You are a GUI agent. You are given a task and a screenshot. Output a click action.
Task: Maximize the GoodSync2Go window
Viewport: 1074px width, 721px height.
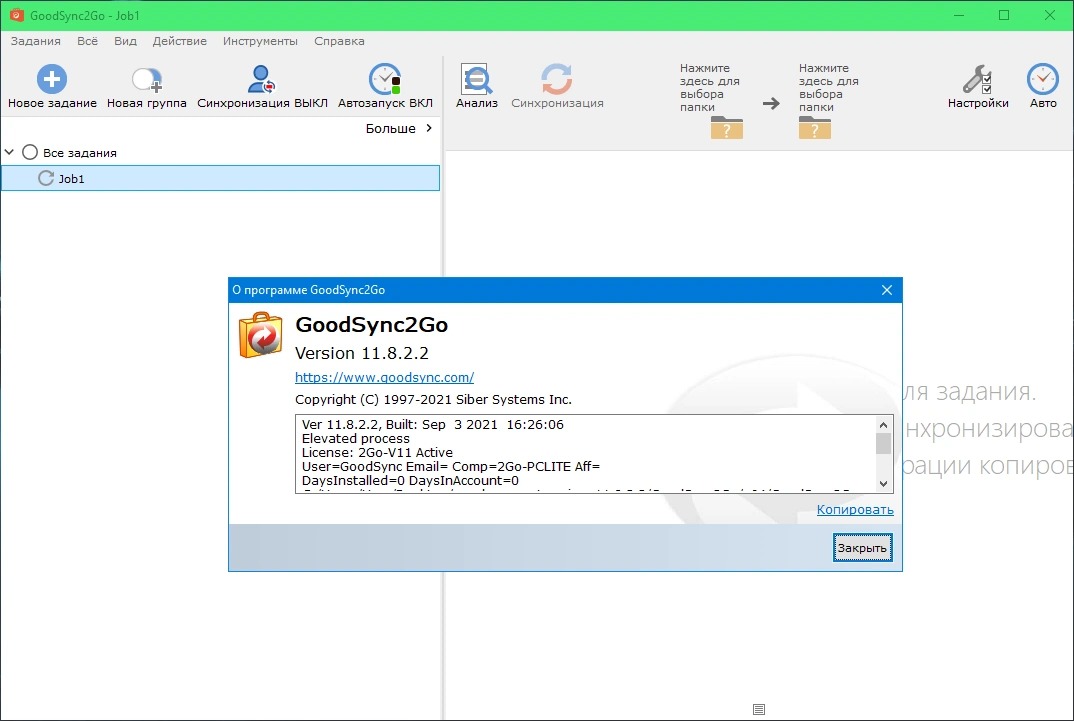click(x=1004, y=15)
